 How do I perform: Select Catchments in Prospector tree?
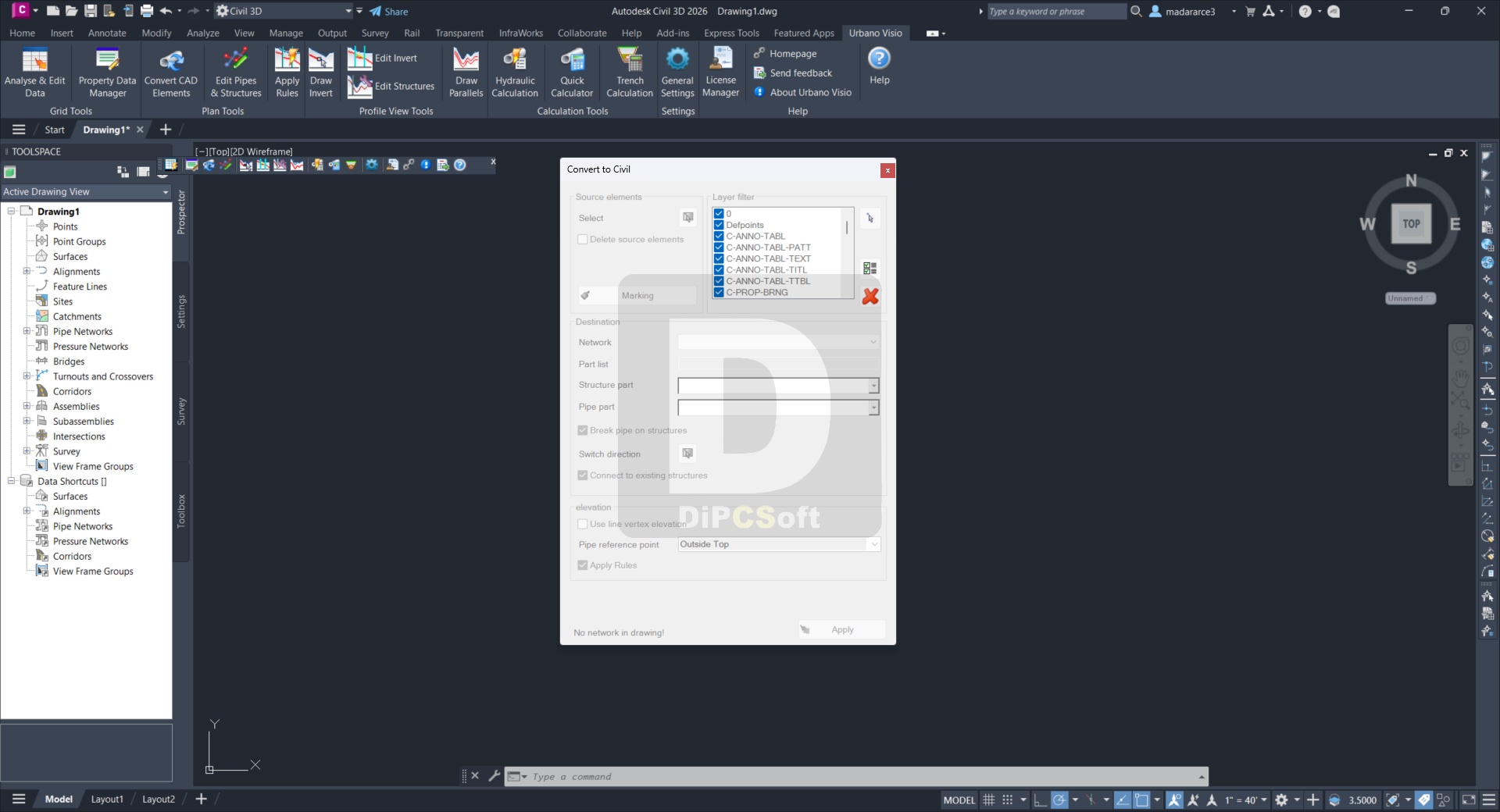click(x=77, y=316)
